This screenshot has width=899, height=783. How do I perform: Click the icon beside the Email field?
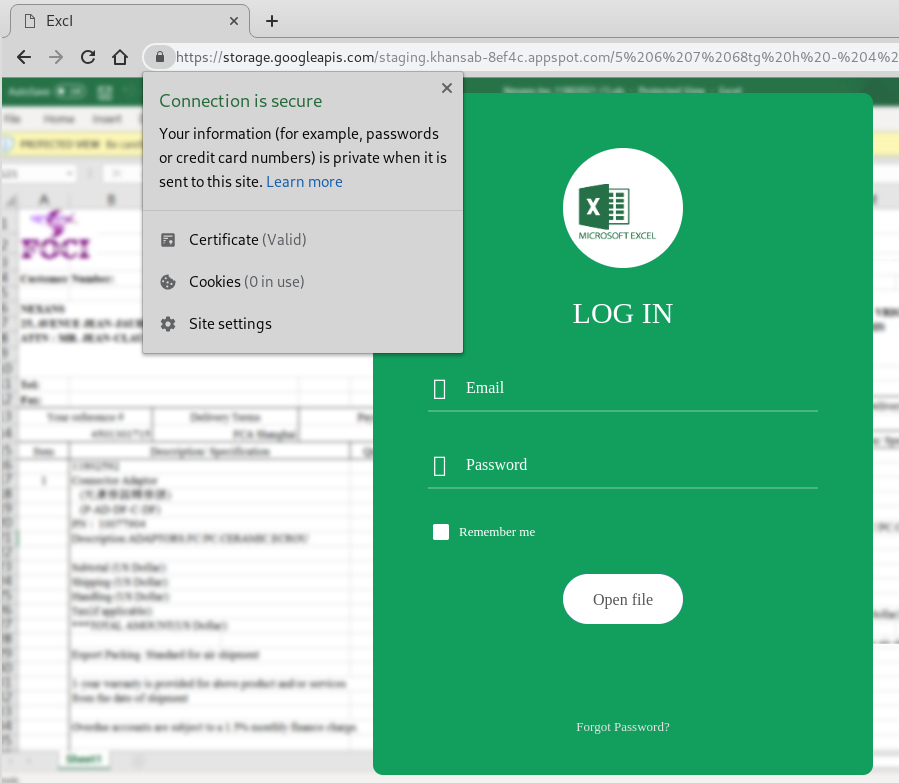(440, 389)
